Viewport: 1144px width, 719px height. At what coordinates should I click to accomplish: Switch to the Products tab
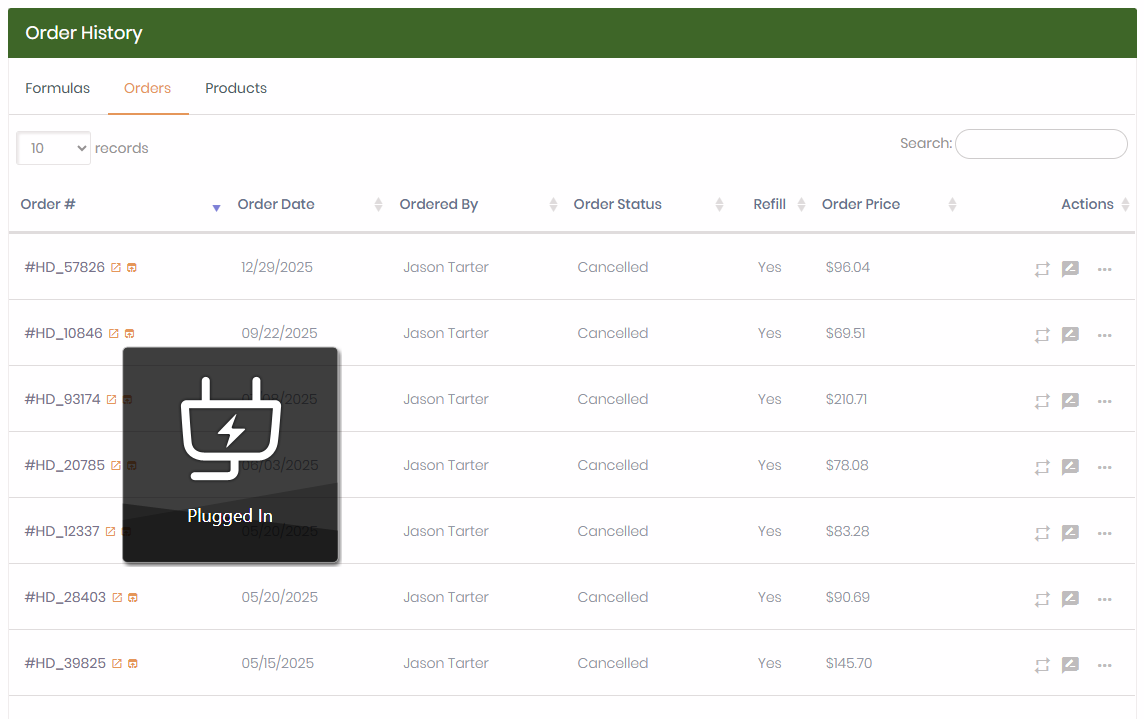(236, 88)
